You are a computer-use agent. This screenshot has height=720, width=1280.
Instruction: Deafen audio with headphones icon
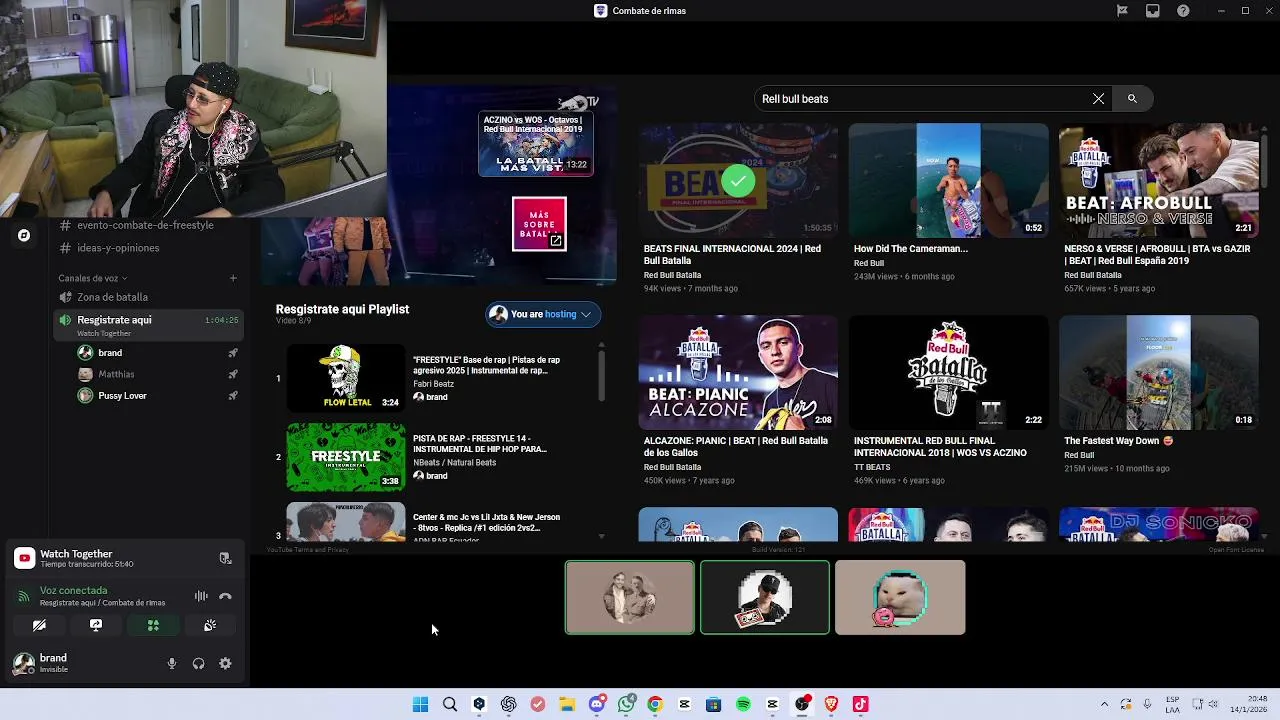coord(198,663)
